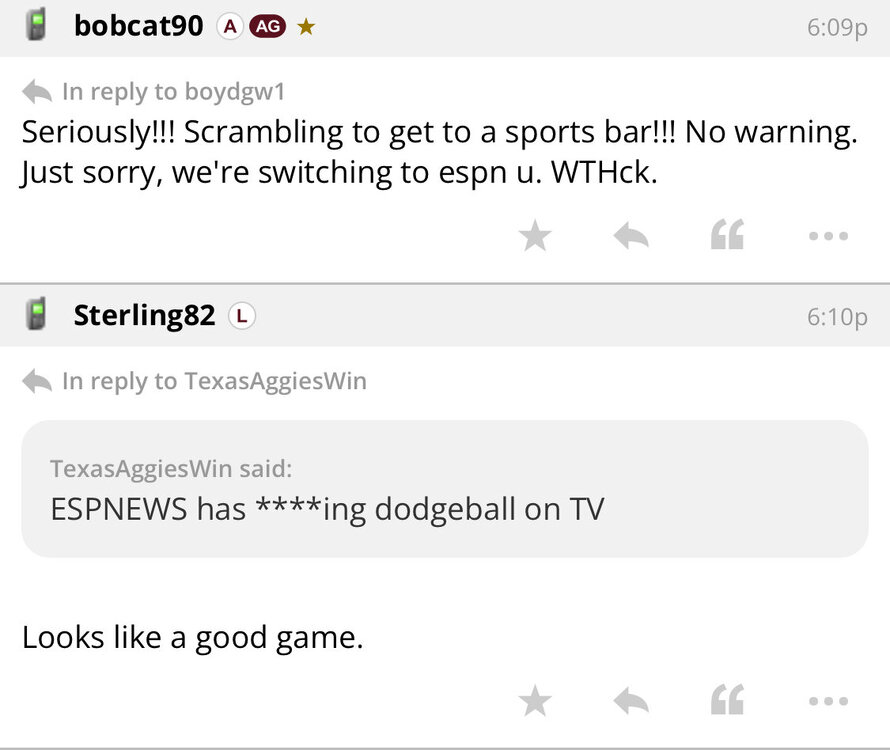This screenshot has width=890, height=750.
Task: Quote bobcat90's post with quote icon
Action: [727, 237]
